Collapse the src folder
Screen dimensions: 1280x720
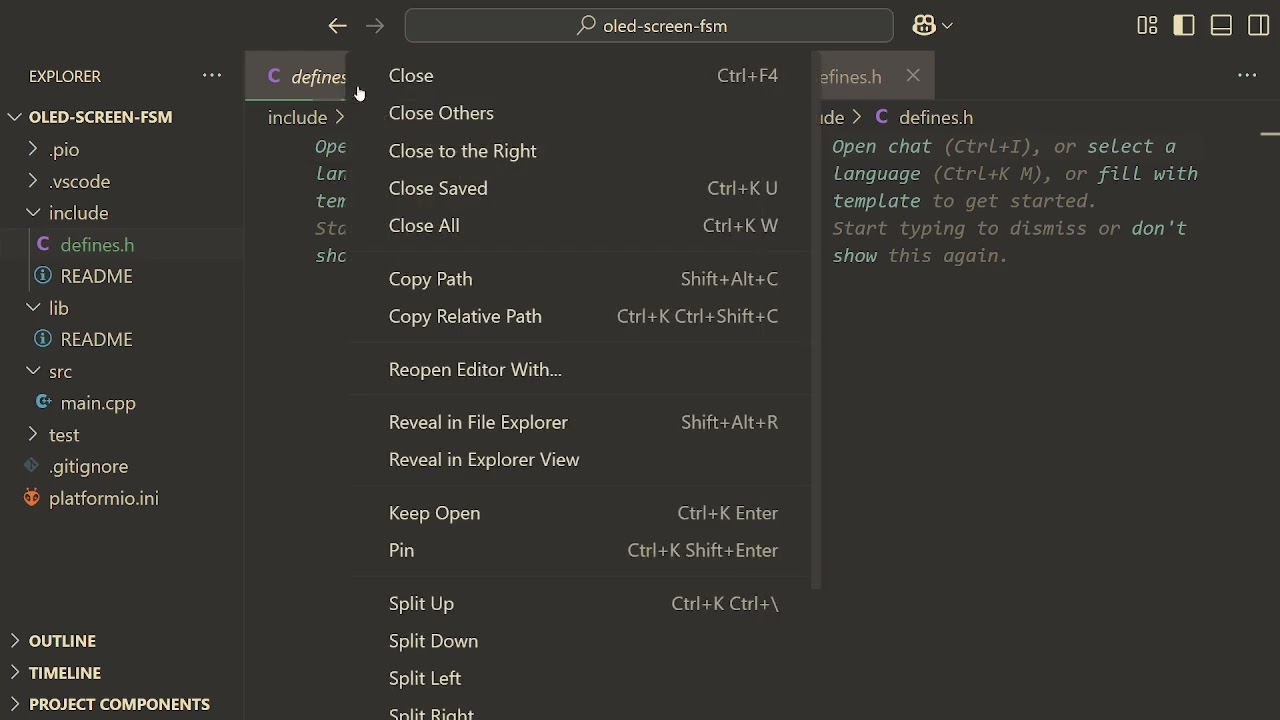click(x=33, y=371)
